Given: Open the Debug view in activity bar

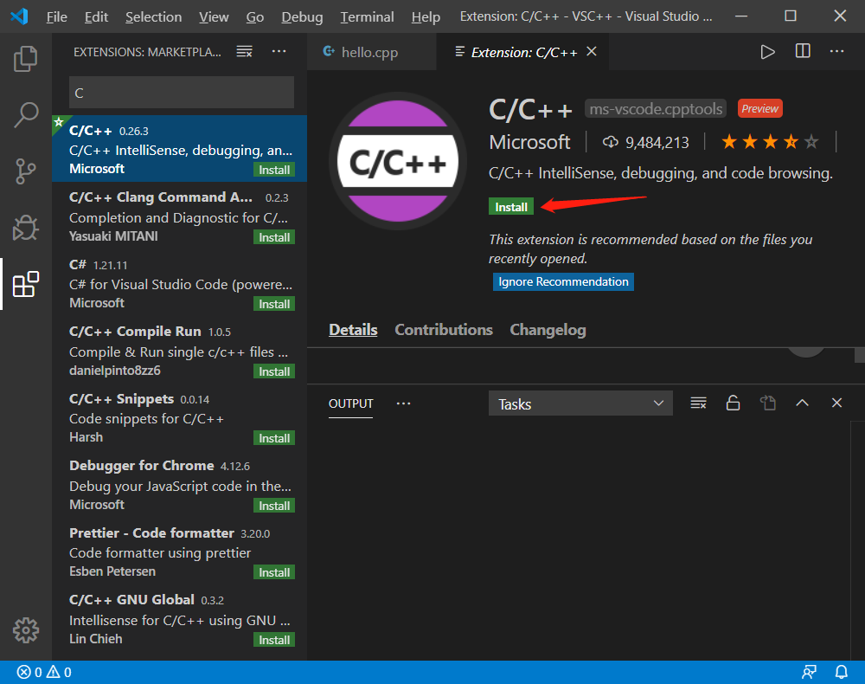Looking at the screenshot, I should 25,227.
